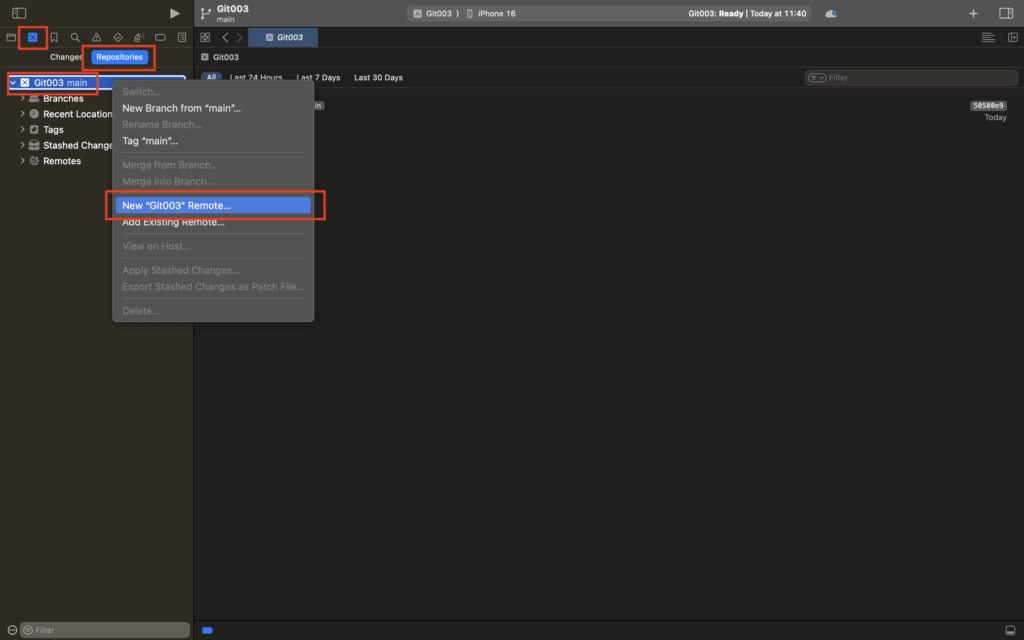Expand the Branches group

pos(22,98)
